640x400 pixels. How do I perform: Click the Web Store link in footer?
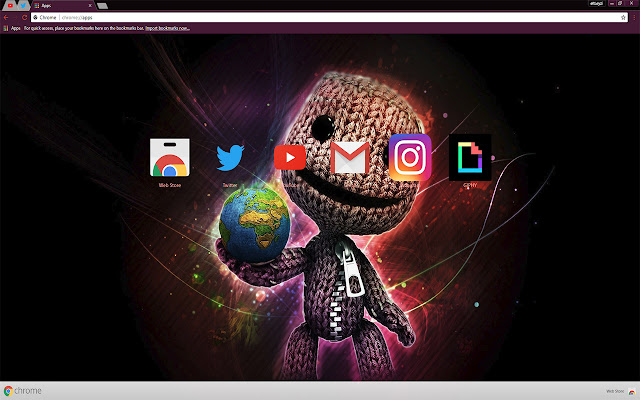(x=621, y=391)
